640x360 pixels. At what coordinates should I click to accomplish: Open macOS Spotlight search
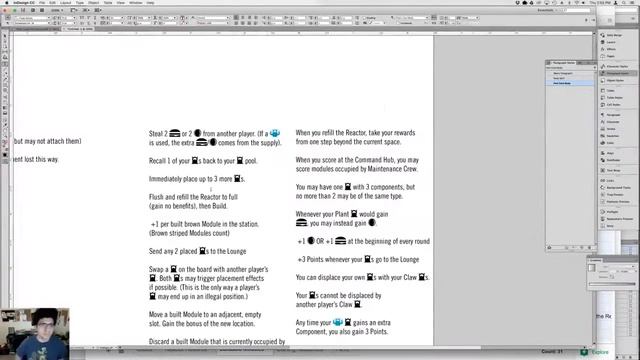(625, 3)
